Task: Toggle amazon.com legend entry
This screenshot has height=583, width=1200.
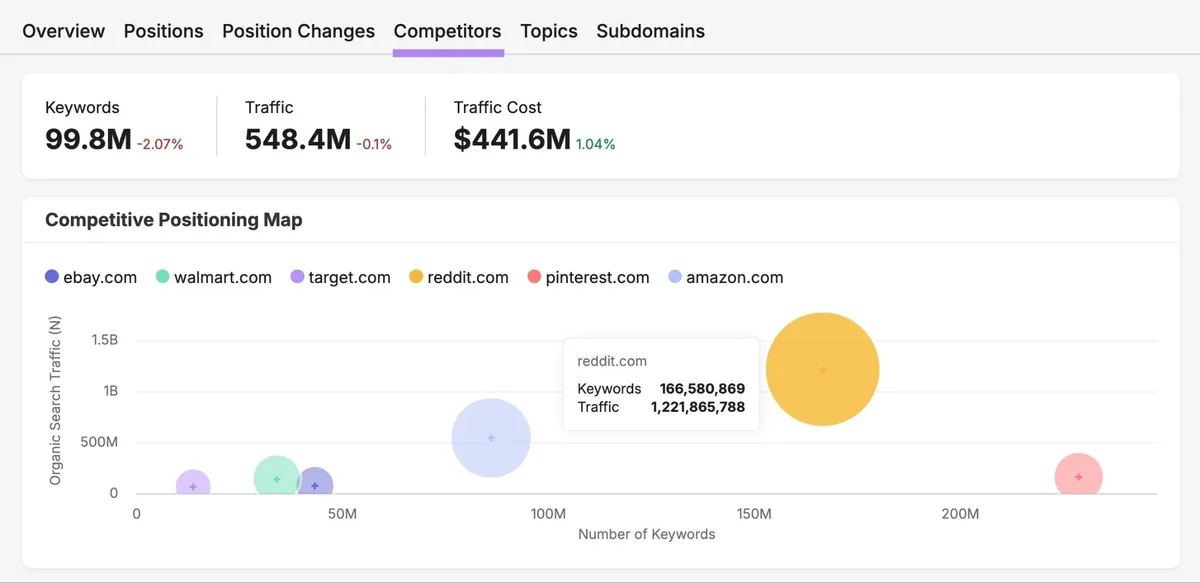Action: click(726, 277)
